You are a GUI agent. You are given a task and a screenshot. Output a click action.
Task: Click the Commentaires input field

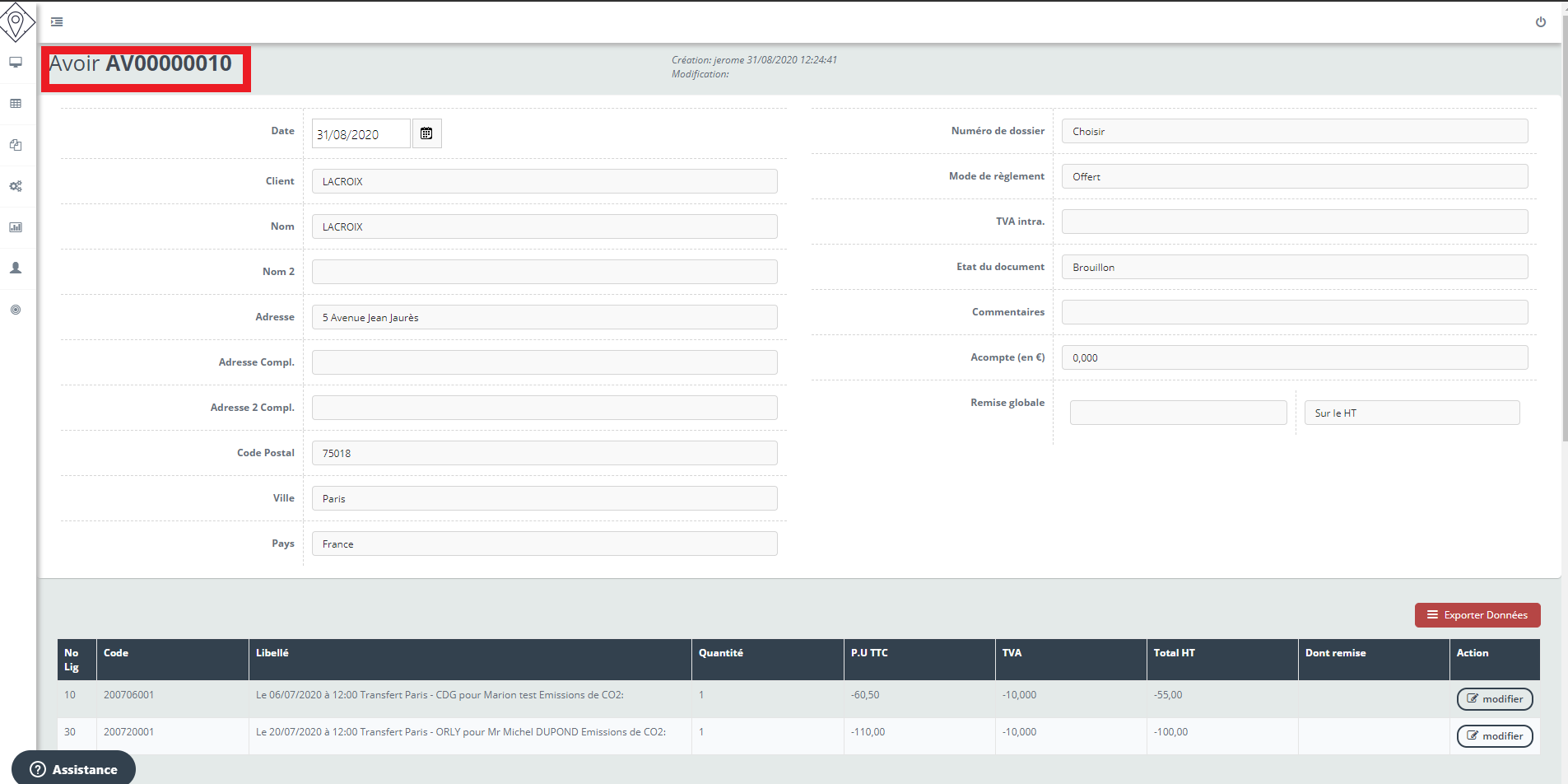pyautogui.click(x=1294, y=313)
